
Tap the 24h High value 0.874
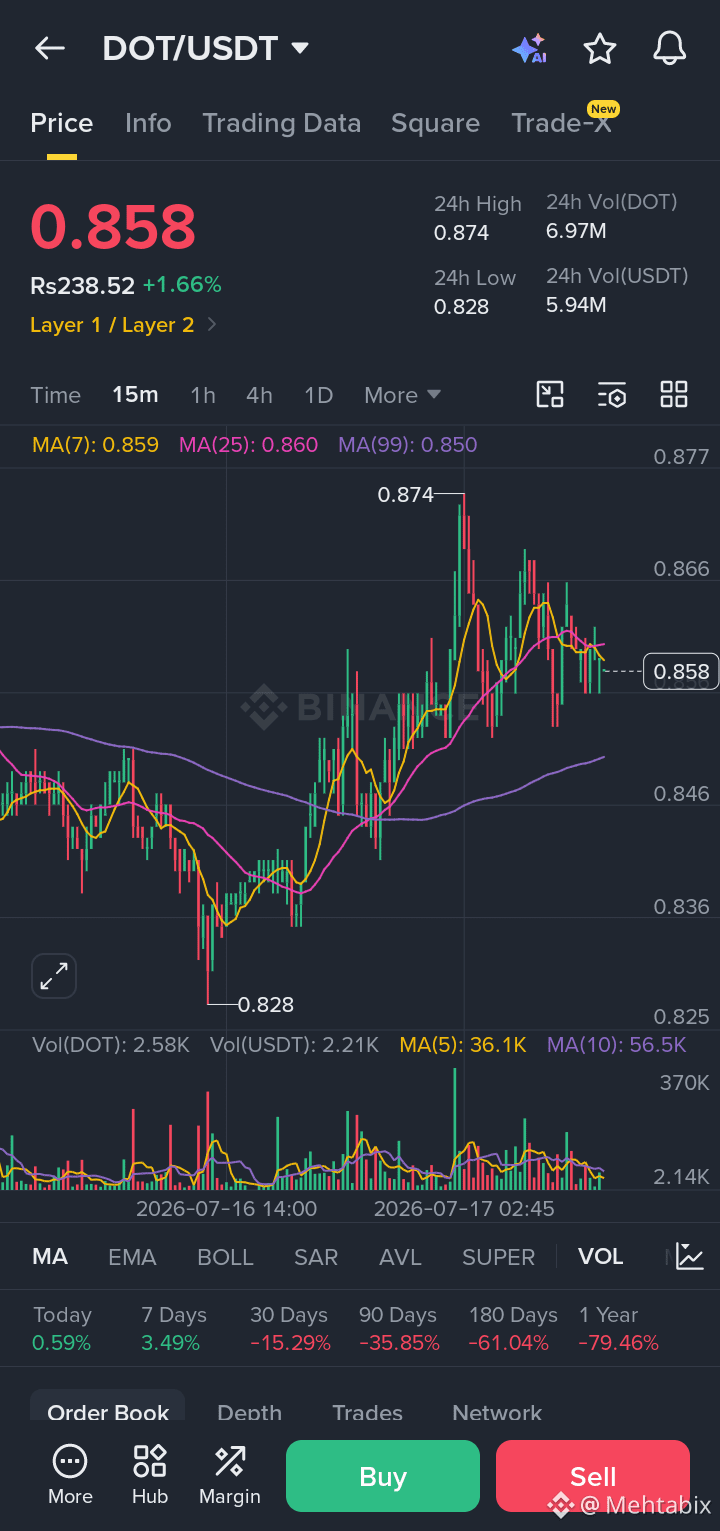(x=461, y=233)
